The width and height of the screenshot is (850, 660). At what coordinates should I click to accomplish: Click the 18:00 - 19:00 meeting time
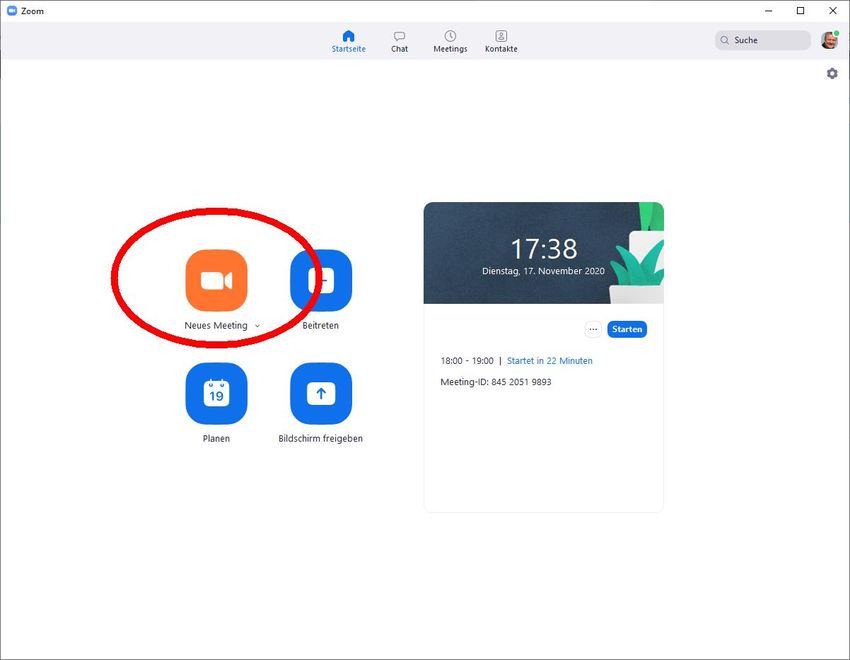[x=467, y=361]
